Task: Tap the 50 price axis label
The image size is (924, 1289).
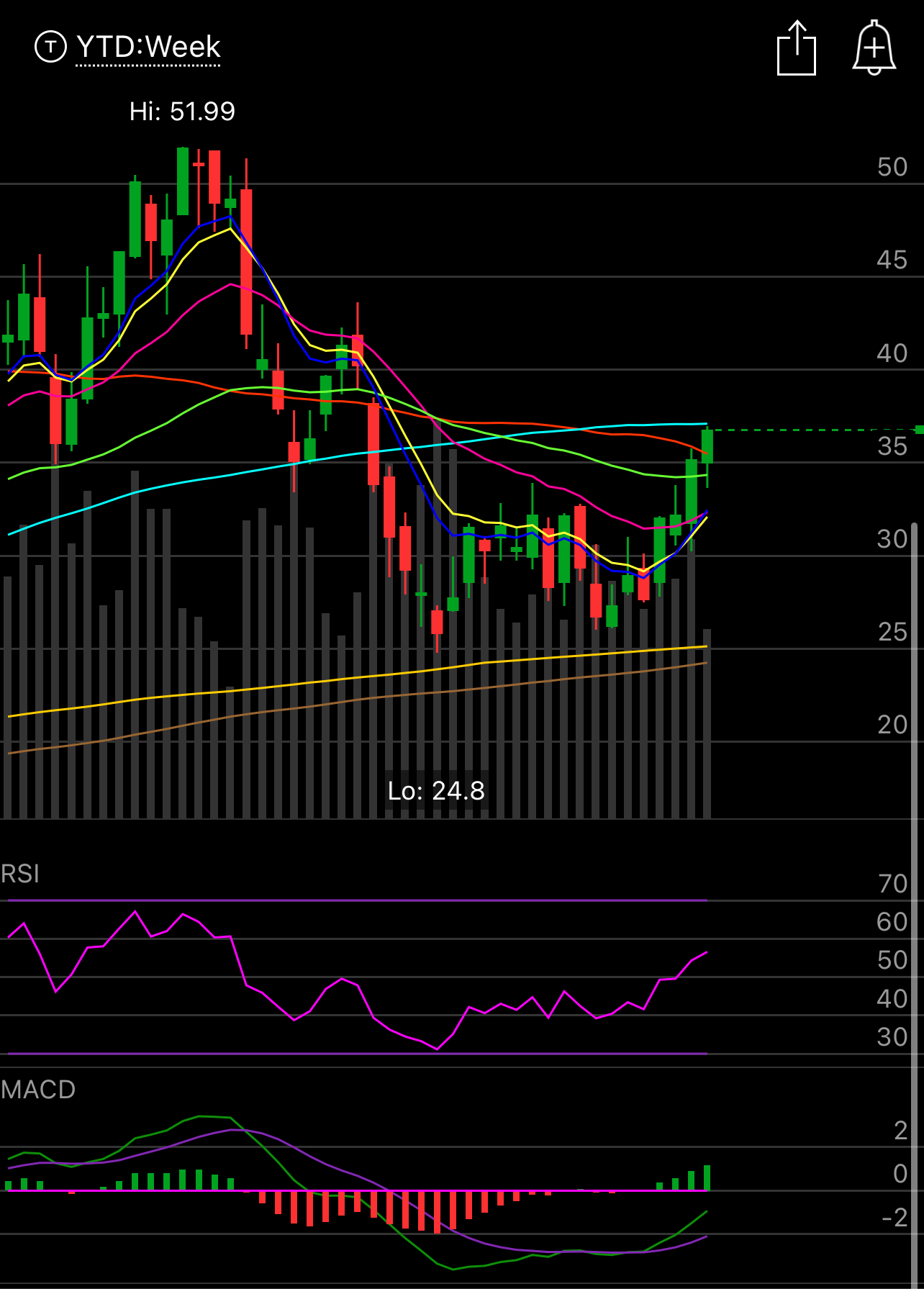Action: tap(892, 167)
